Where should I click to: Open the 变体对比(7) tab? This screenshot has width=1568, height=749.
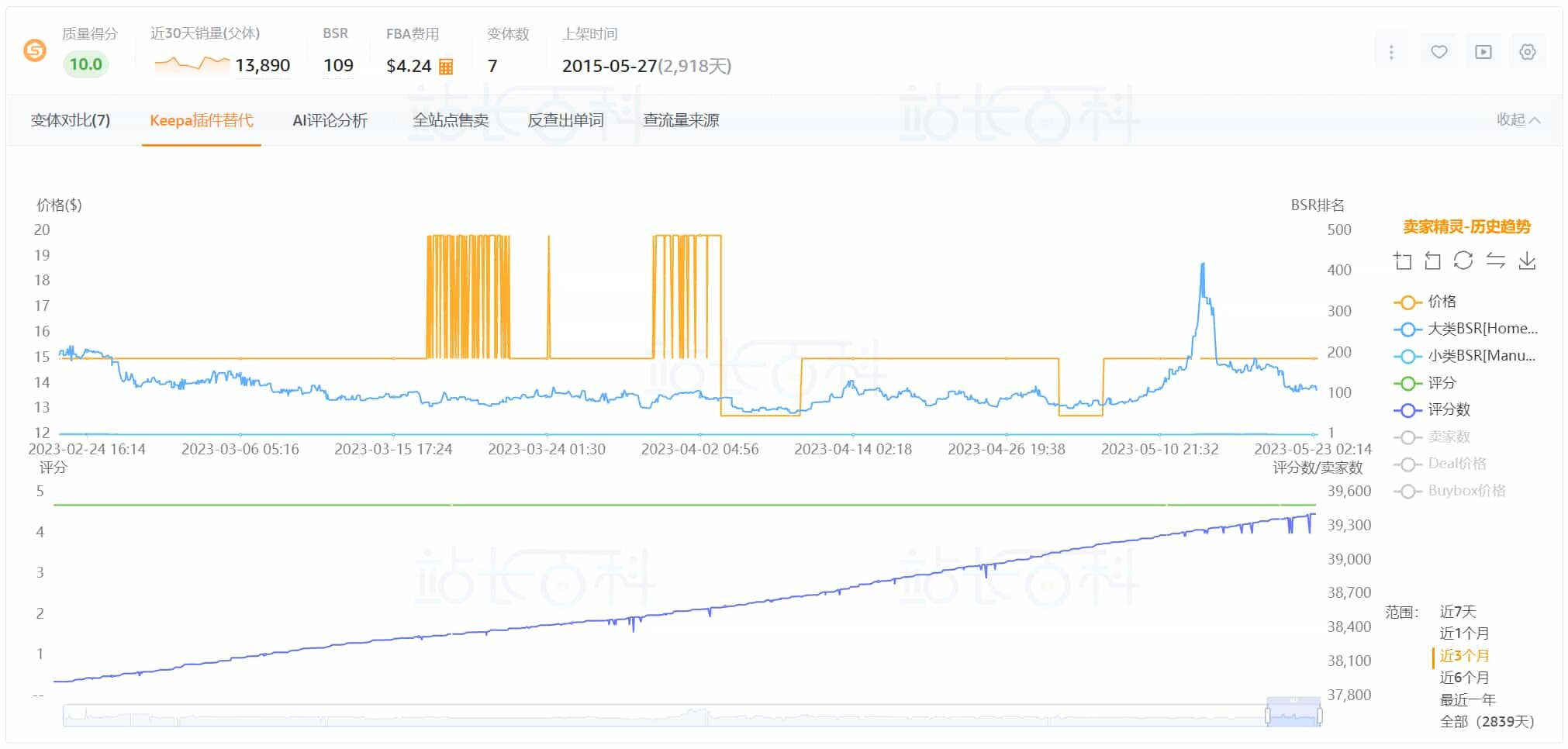[x=71, y=120]
